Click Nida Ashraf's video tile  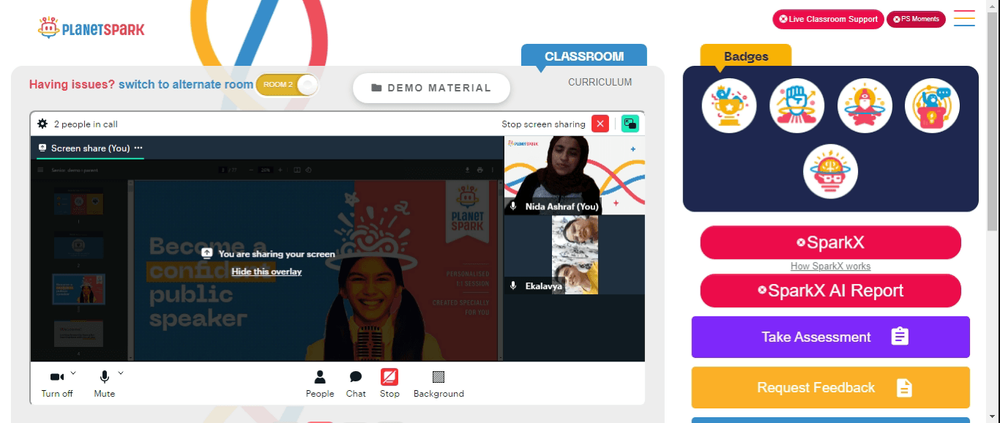pyautogui.click(x=574, y=175)
